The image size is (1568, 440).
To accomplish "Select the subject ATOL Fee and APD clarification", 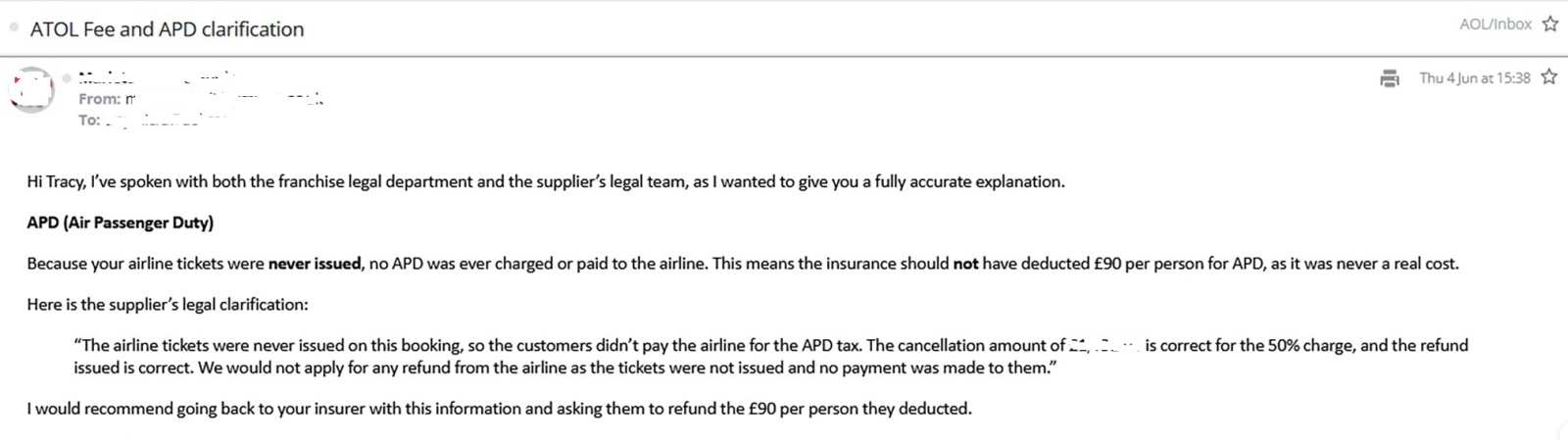I will pos(168,29).
